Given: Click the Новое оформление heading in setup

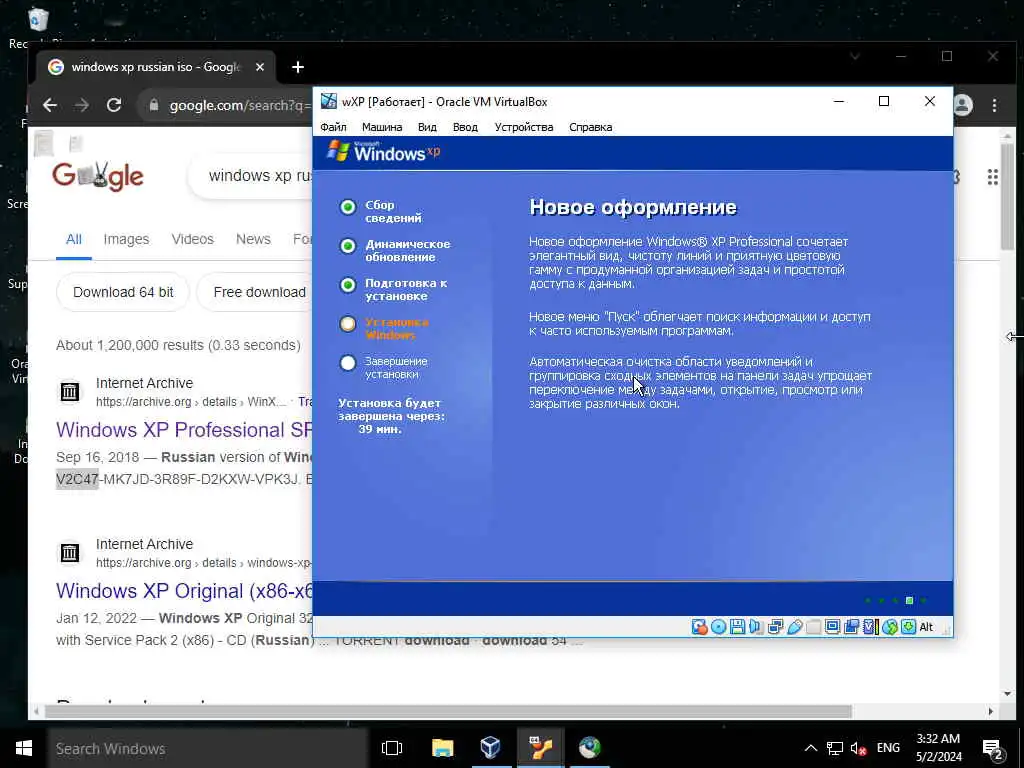Looking at the screenshot, I should (633, 207).
